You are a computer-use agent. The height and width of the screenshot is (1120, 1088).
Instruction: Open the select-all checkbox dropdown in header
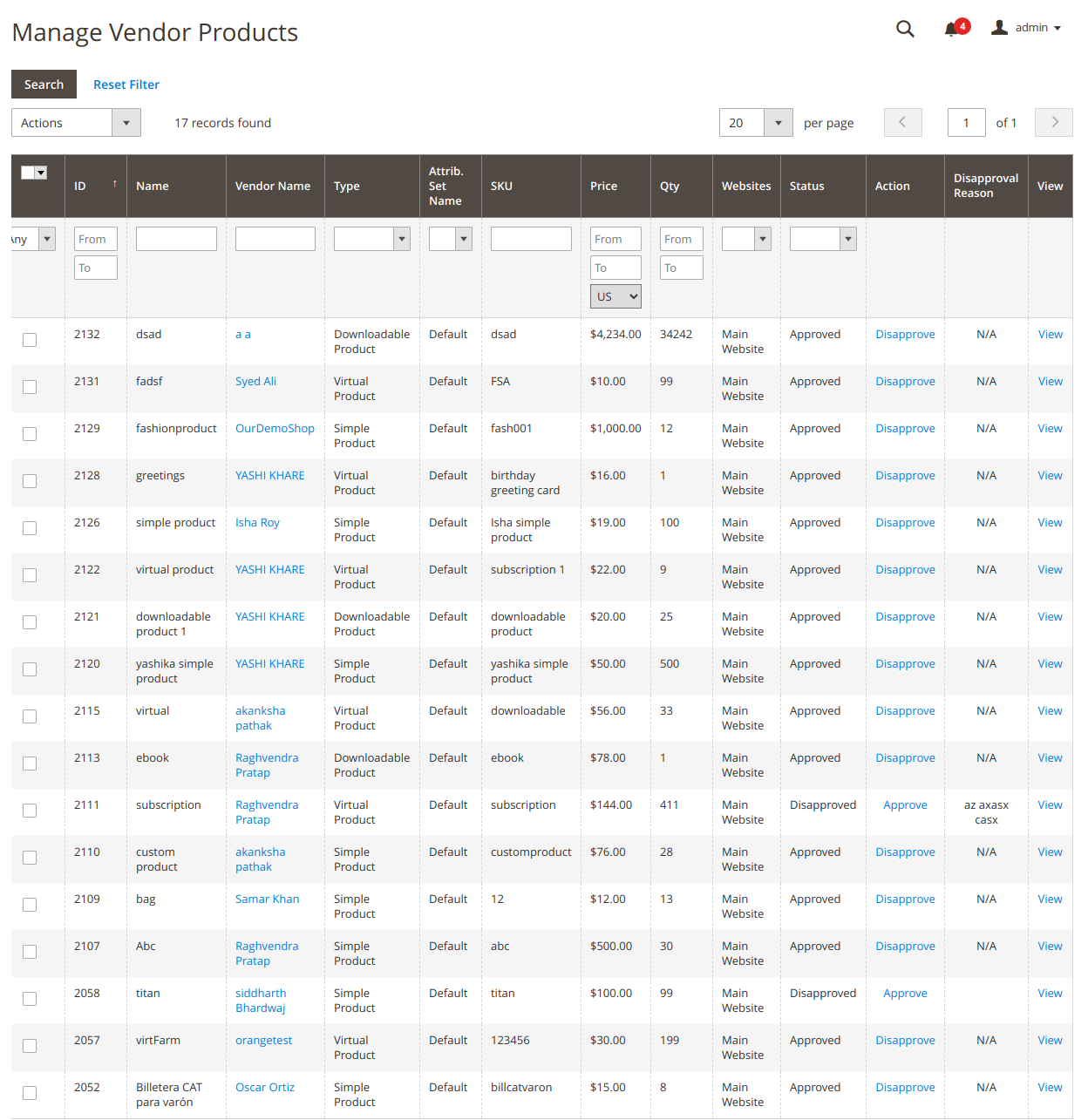point(41,173)
